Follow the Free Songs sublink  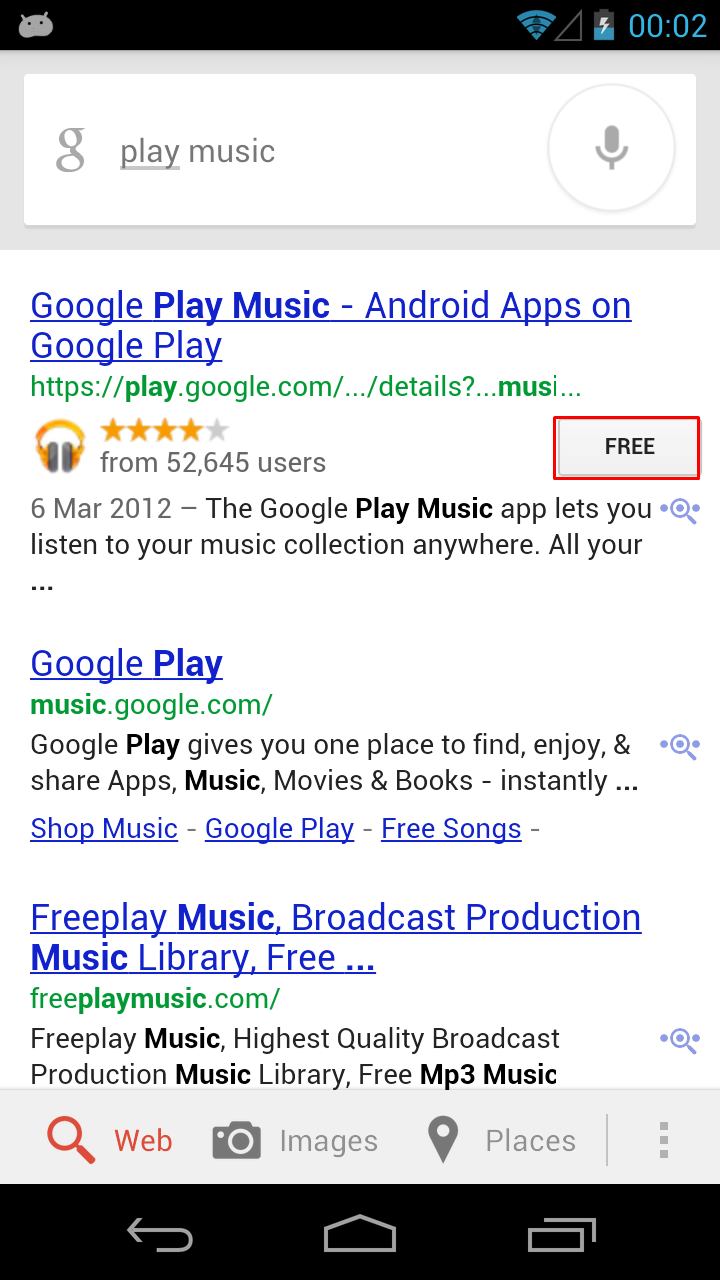pyautogui.click(x=451, y=829)
